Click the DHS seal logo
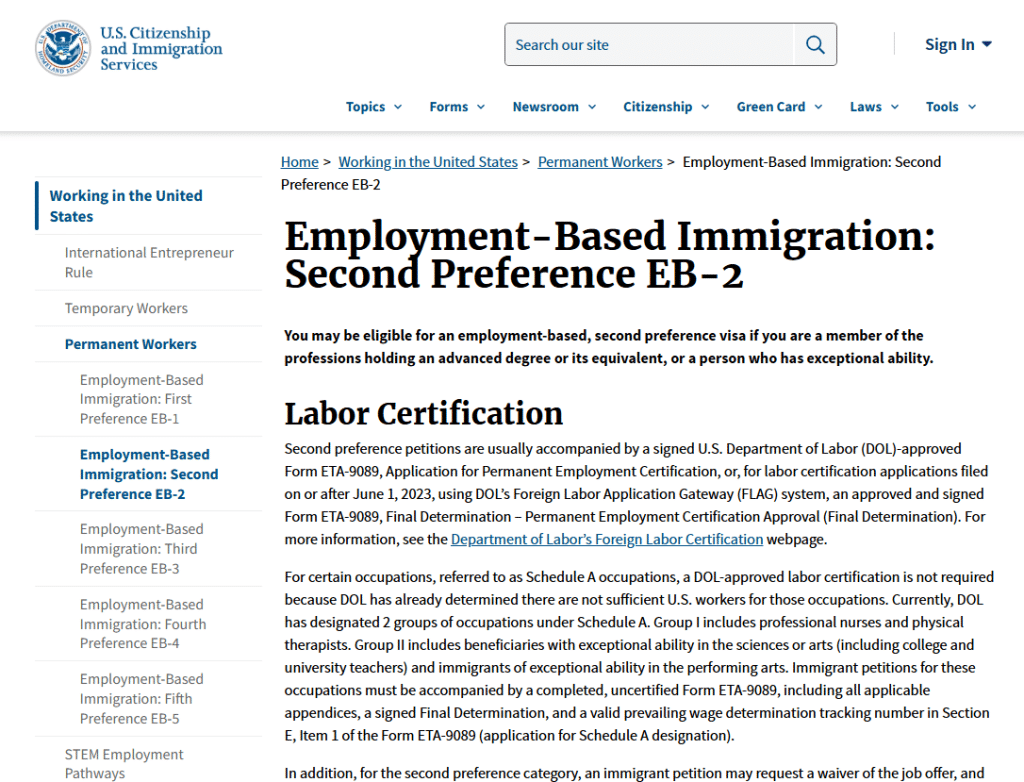 [x=63, y=48]
